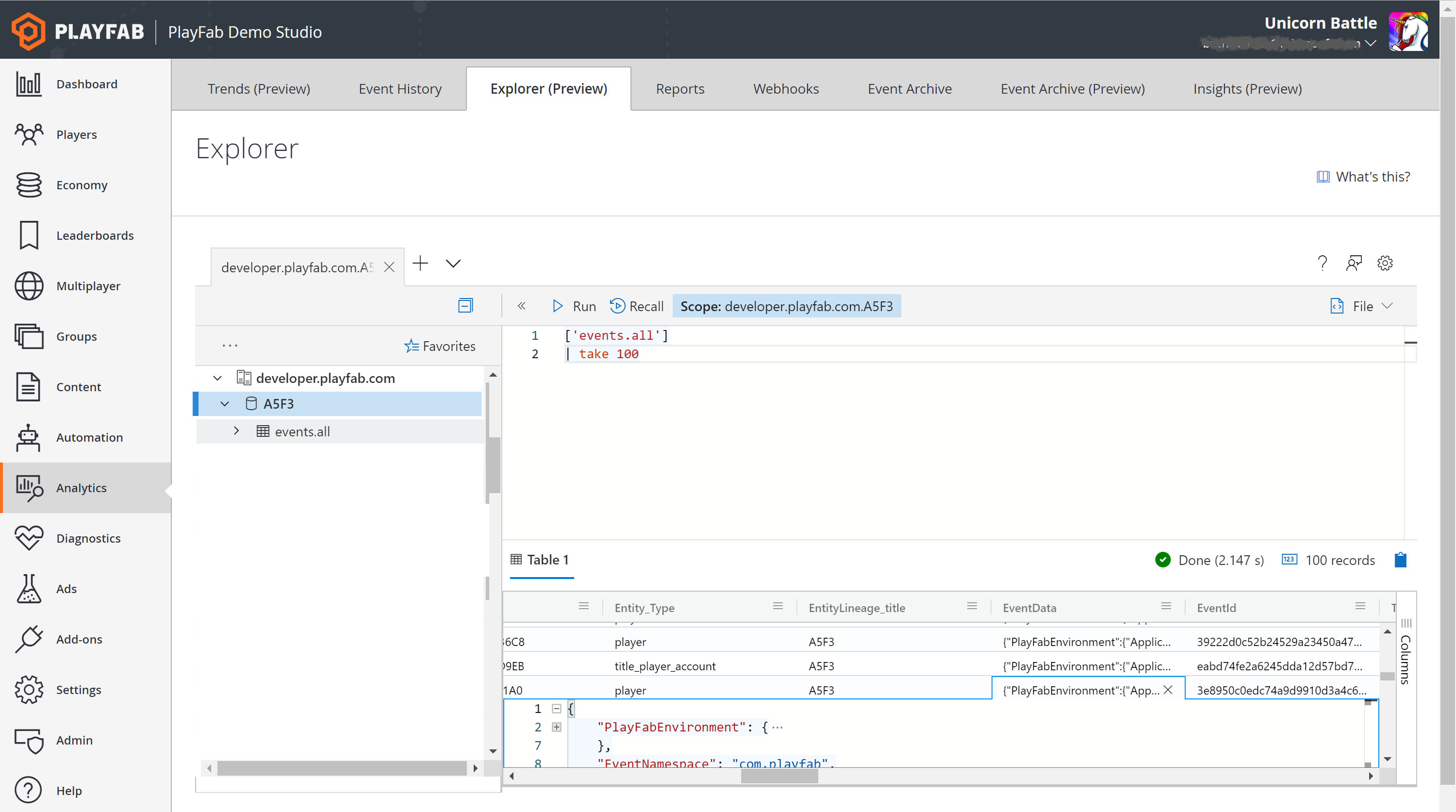The height and width of the screenshot is (812, 1456).
Task: Click the feedback person icon
Action: coord(1354,263)
